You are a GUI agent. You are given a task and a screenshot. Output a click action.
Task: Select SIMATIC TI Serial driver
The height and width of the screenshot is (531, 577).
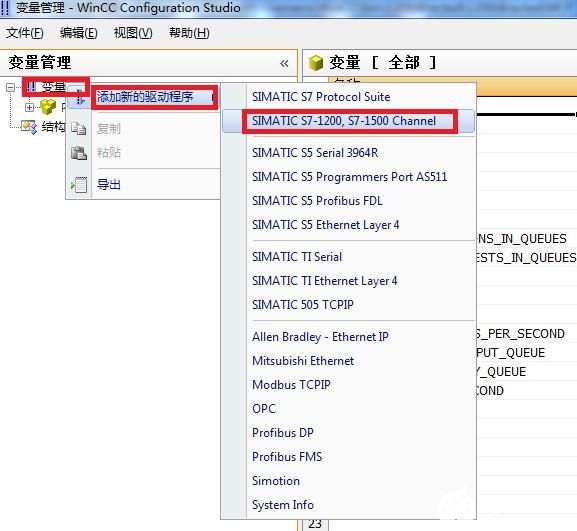(297, 257)
